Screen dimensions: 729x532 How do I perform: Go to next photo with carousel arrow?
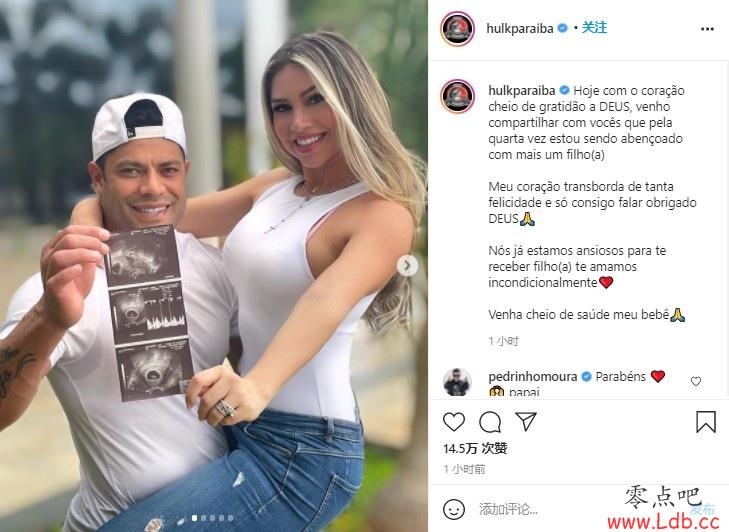(x=407, y=266)
